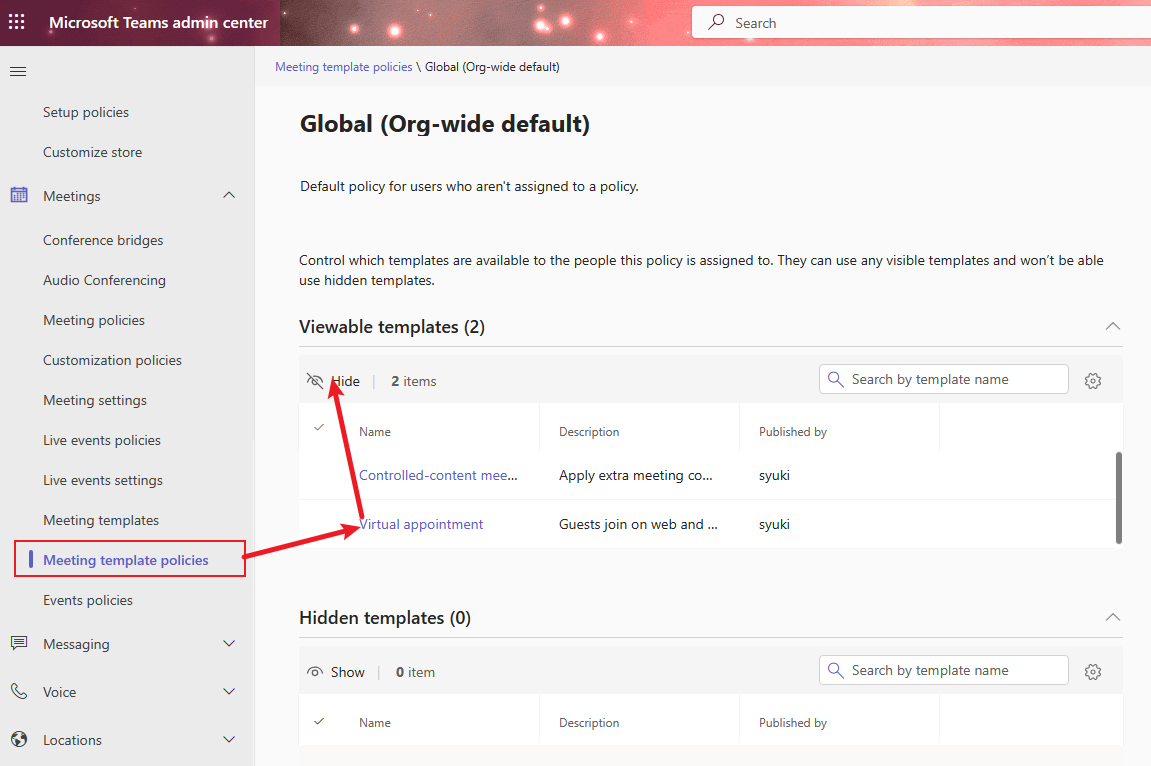Toggle select-all check in Hidden templates header
This screenshot has height=766, width=1151.
click(319, 721)
